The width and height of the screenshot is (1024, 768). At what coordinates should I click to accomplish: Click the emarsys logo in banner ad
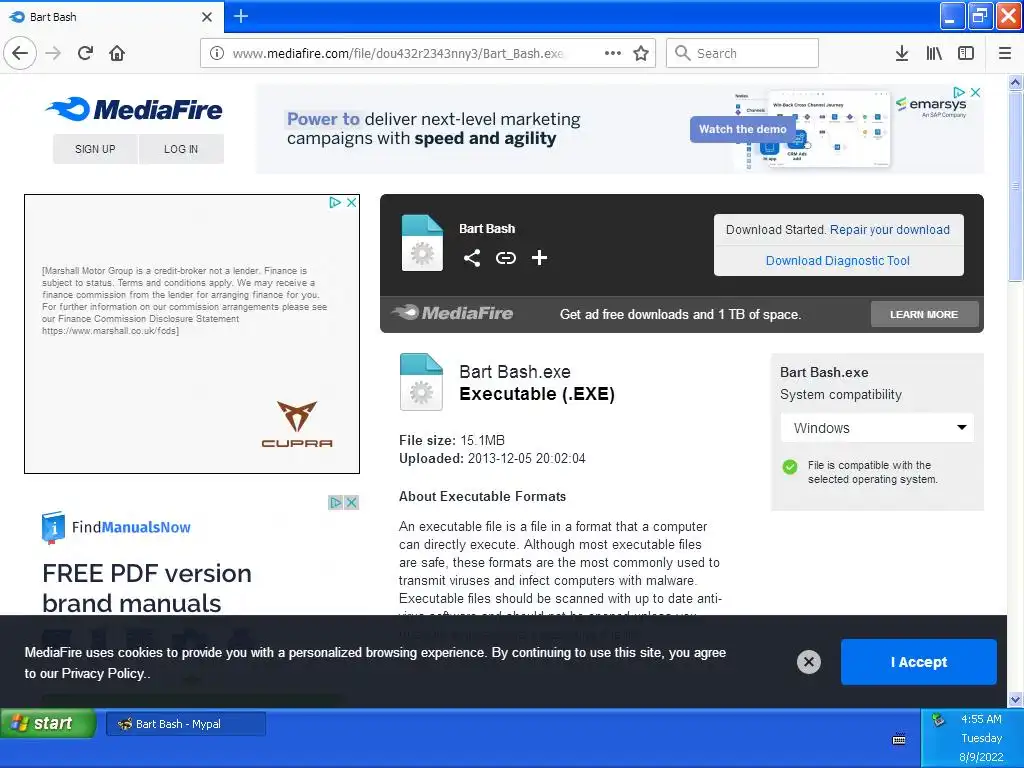(x=931, y=106)
